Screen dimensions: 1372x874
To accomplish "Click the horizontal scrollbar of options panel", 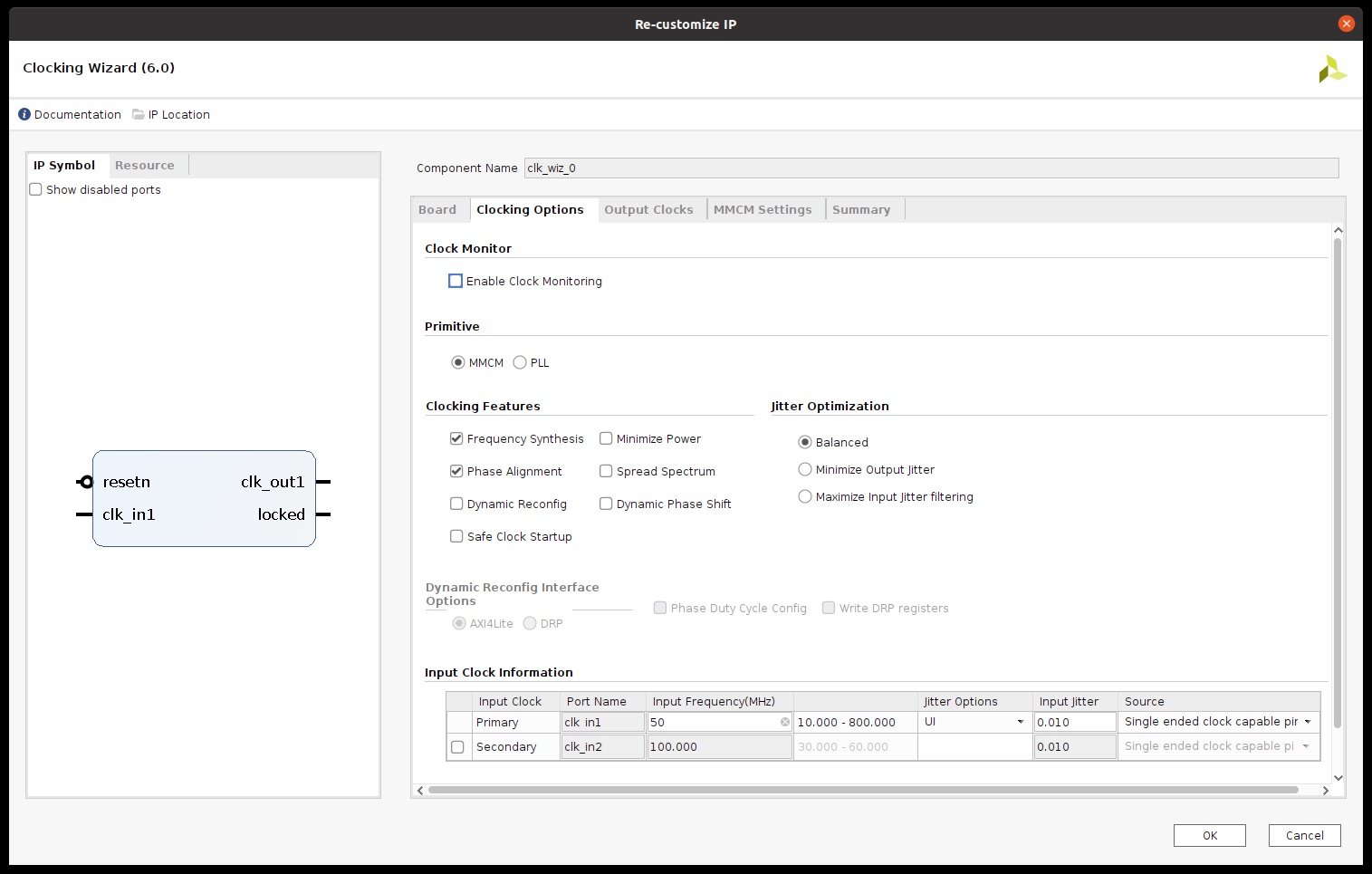I will tap(863, 790).
